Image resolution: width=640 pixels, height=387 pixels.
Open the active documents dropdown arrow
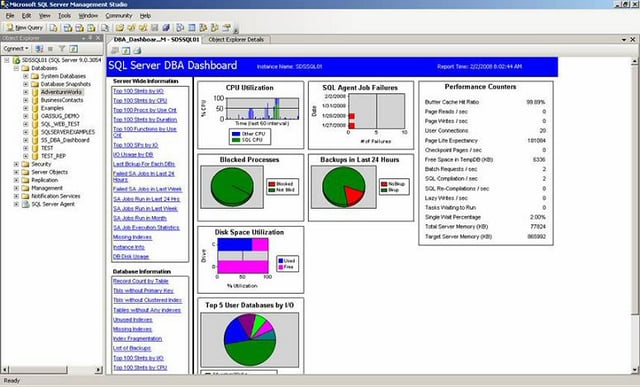(x=624, y=40)
